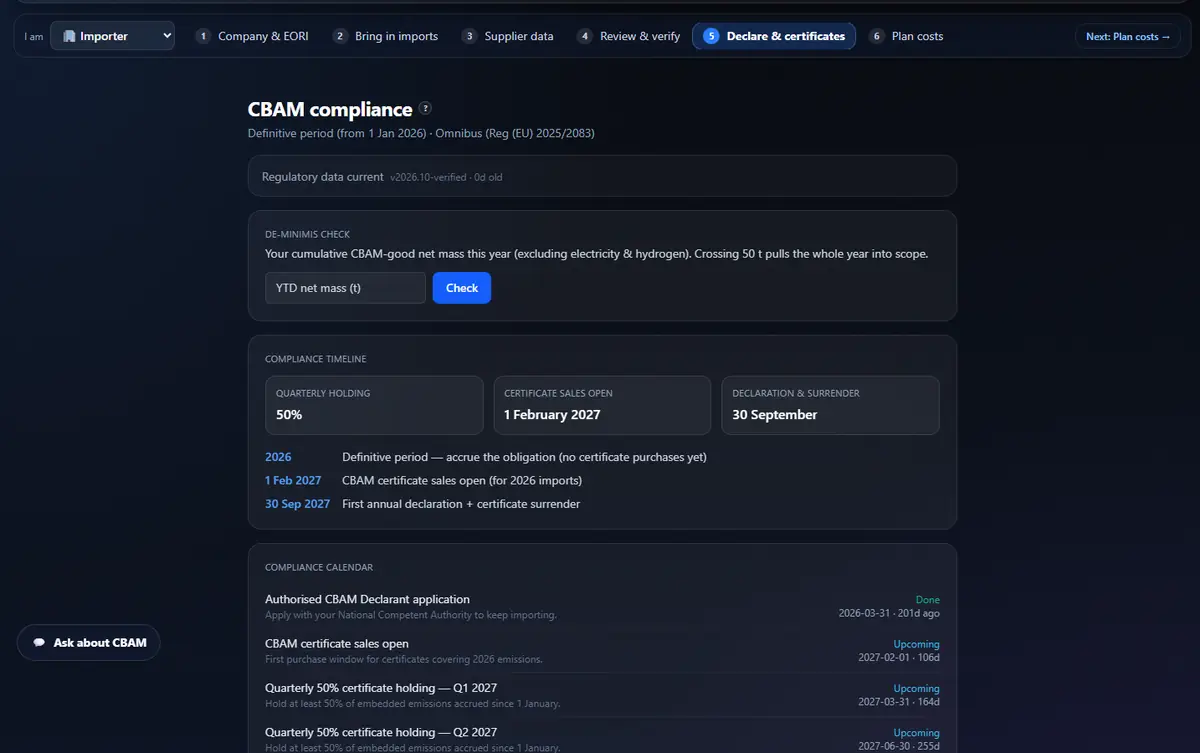Image resolution: width=1200 pixels, height=753 pixels.
Task: Focus the YTD net mass input field
Action: click(345, 288)
